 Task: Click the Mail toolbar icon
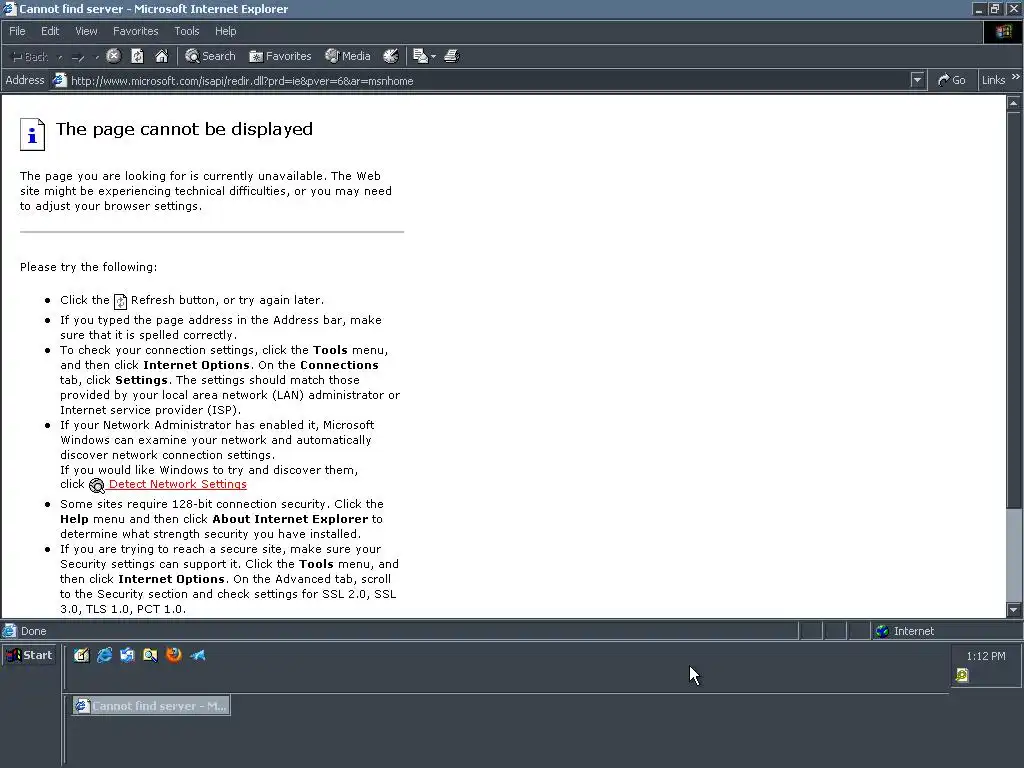(x=421, y=56)
